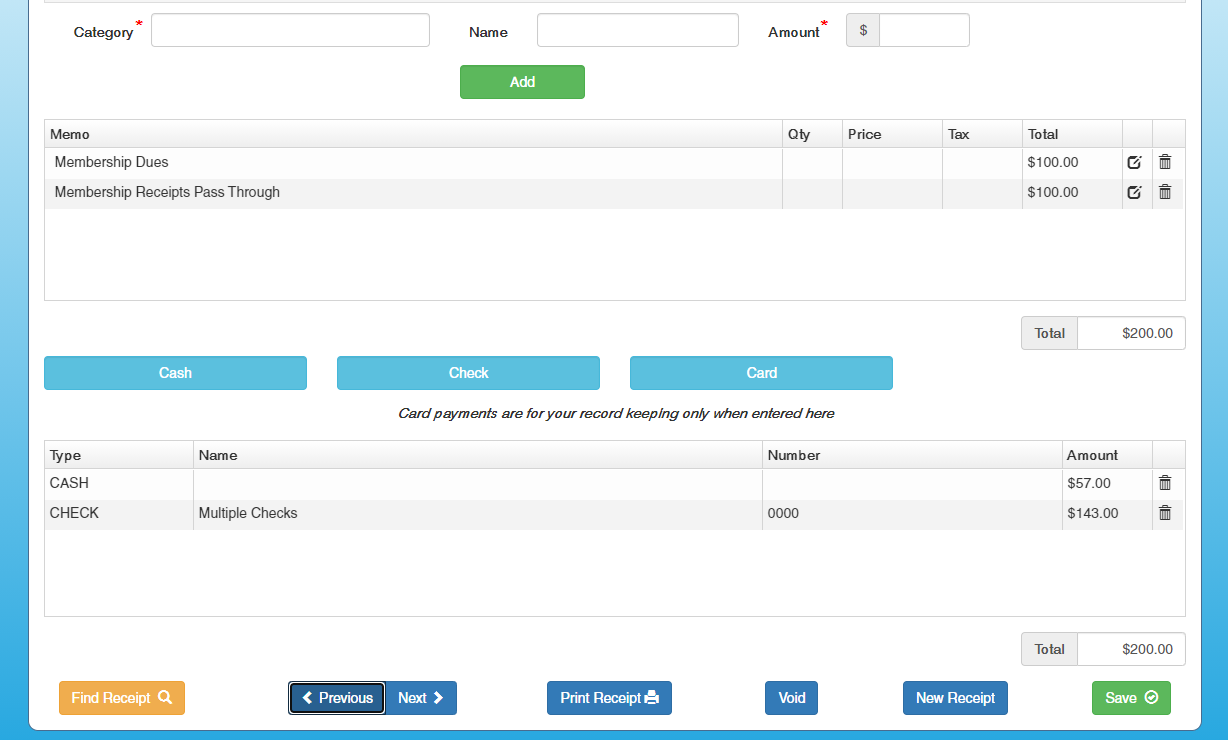Screen dimensions: 1228x740
Task: Print the current receipt
Action: click(609, 698)
